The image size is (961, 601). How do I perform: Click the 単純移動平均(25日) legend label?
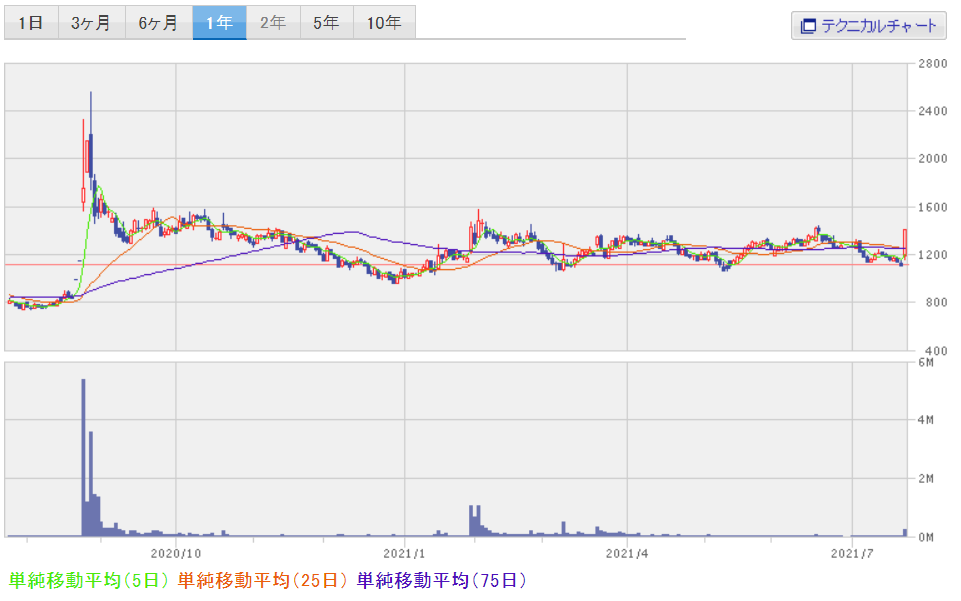tap(262, 580)
